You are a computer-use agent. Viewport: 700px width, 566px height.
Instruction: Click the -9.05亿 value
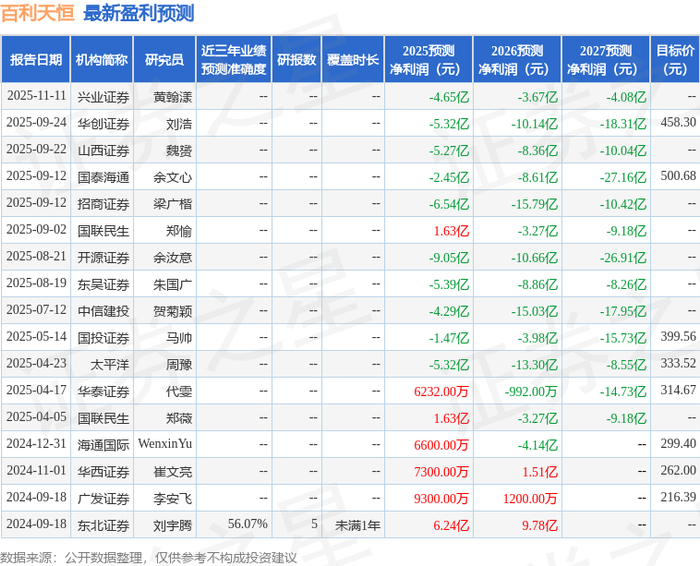click(449, 258)
